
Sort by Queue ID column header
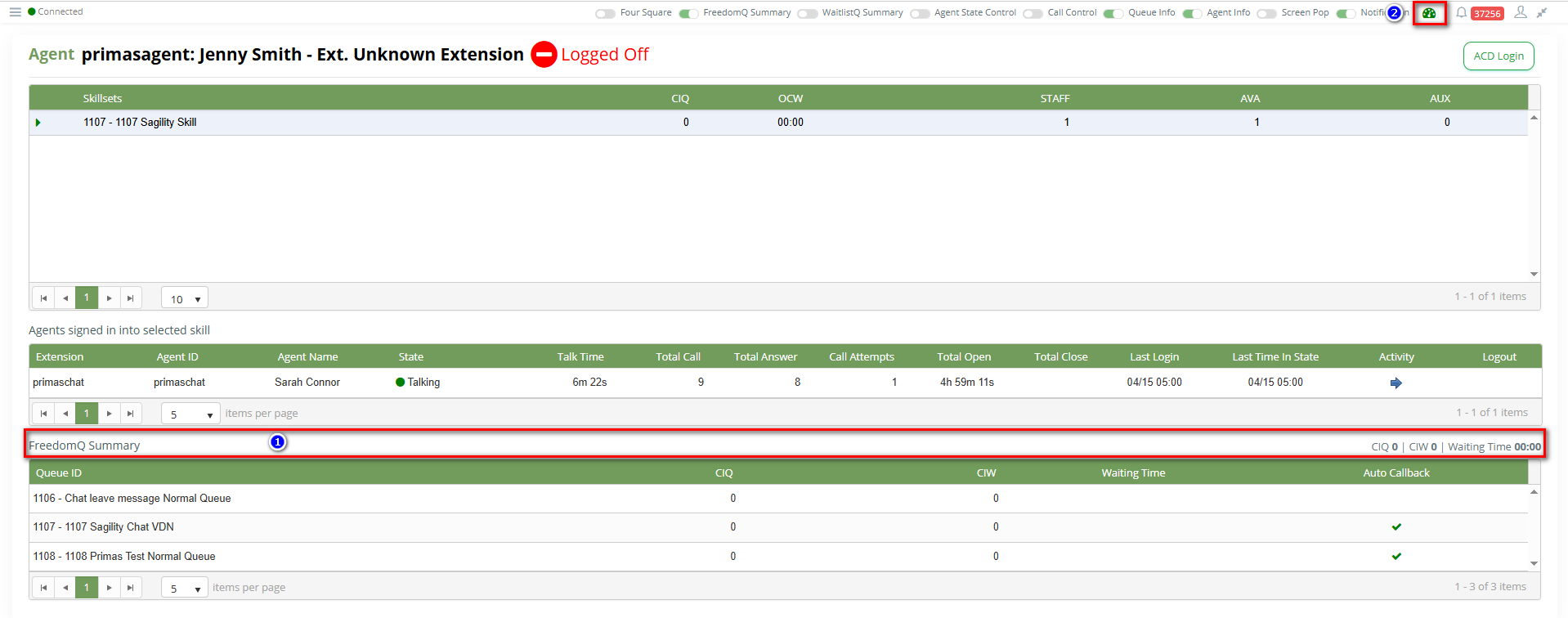[x=59, y=473]
